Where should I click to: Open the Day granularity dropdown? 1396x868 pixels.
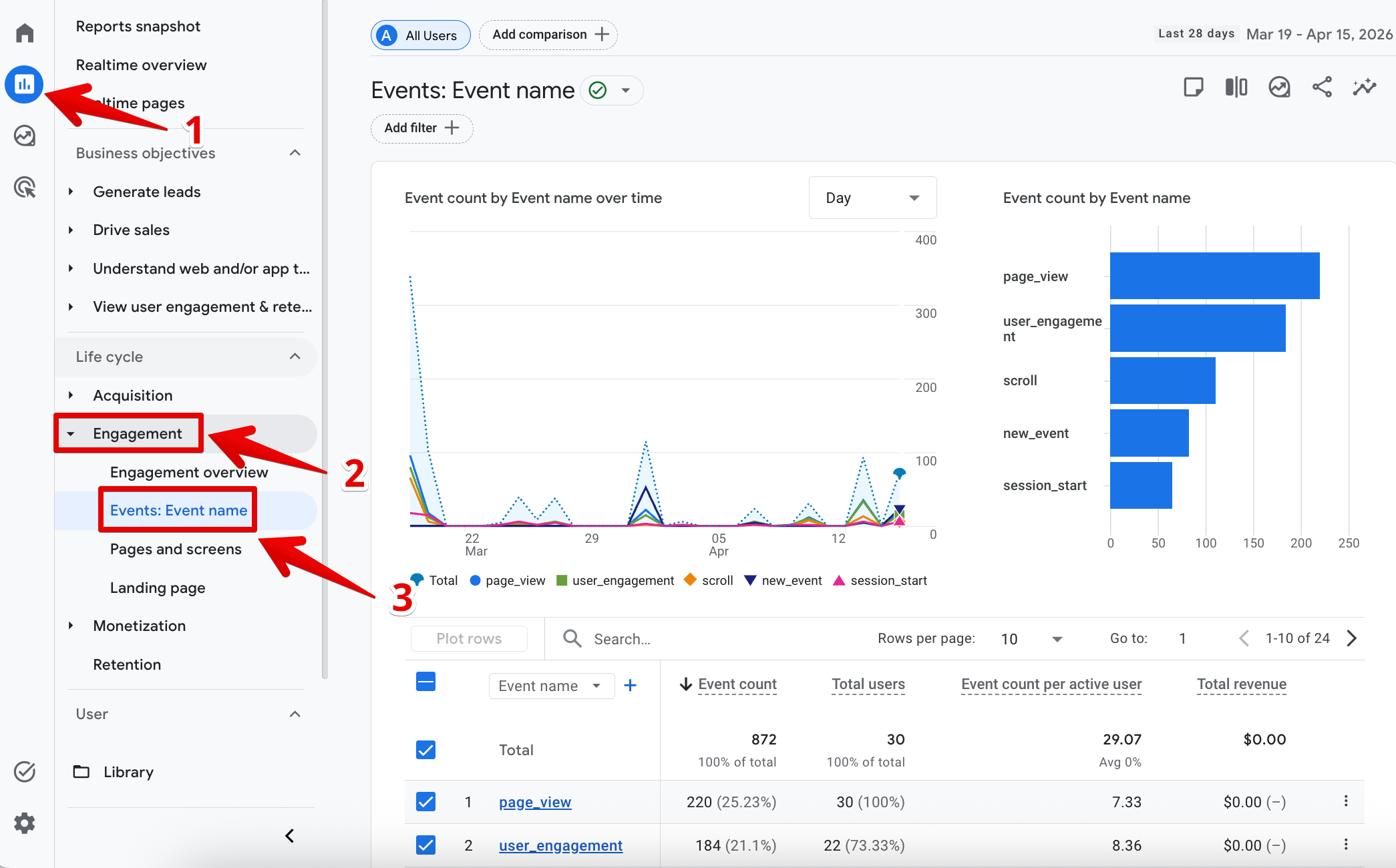click(872, 198)
